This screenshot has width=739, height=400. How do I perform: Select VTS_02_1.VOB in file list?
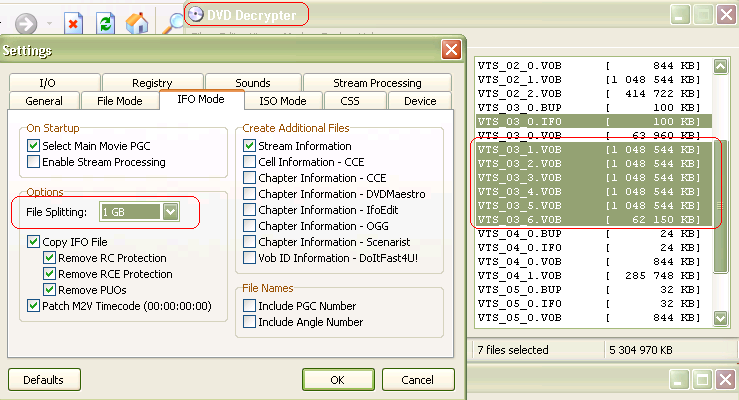point(593,80)
